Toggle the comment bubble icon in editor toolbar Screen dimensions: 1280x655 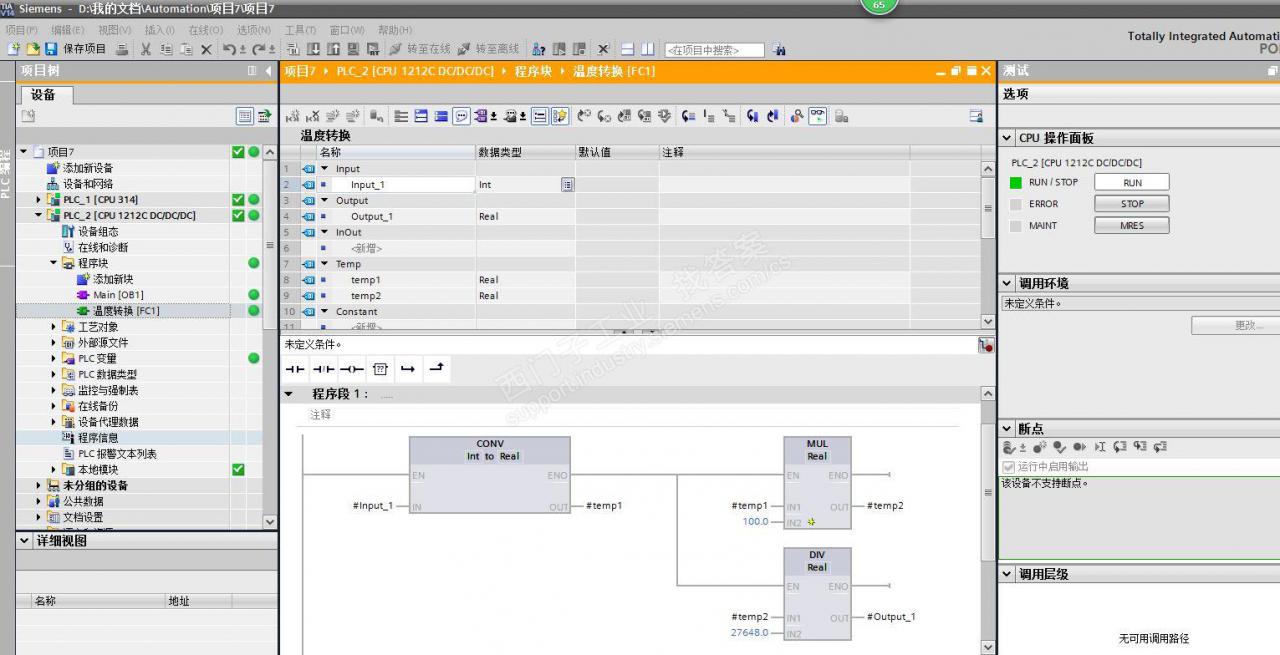462,116
